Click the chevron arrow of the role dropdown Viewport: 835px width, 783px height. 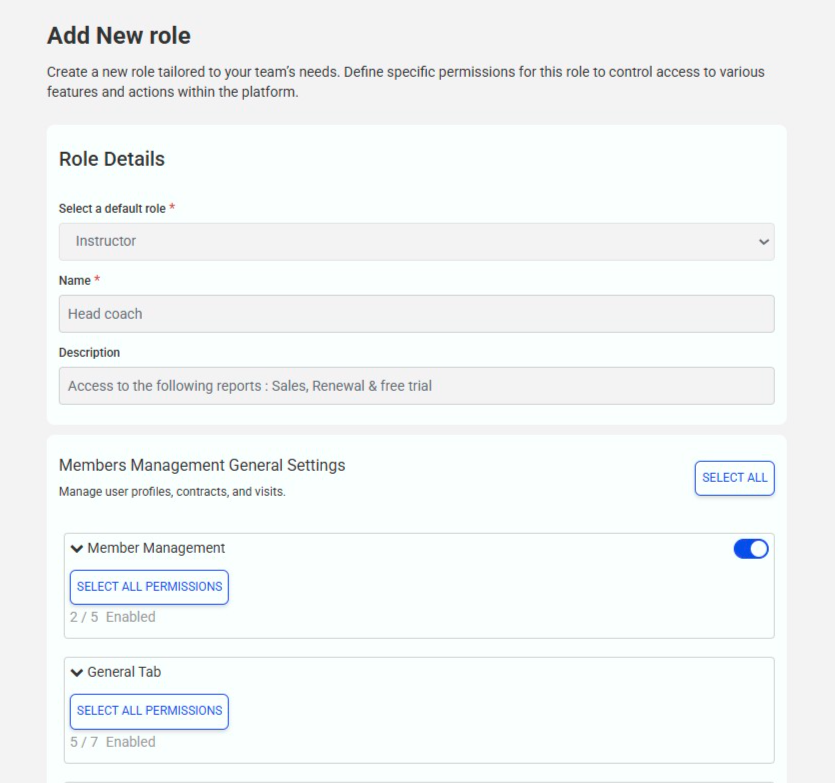[764, 242]
